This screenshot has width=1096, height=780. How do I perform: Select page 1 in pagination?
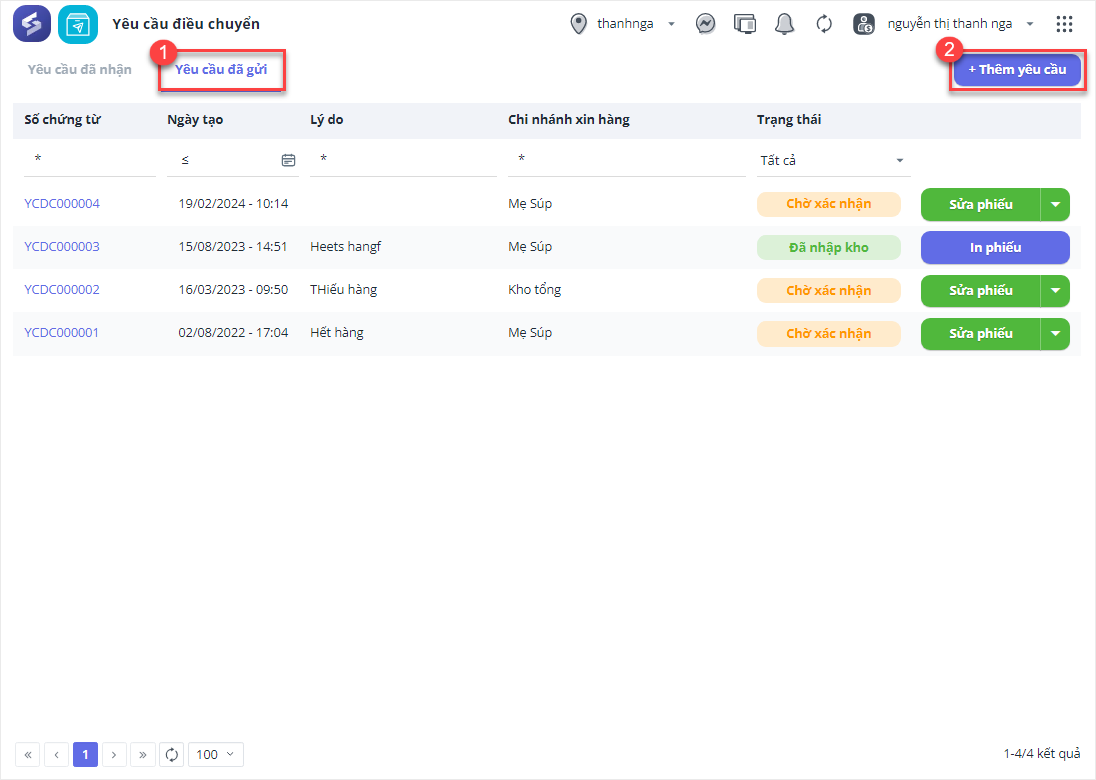85,754
